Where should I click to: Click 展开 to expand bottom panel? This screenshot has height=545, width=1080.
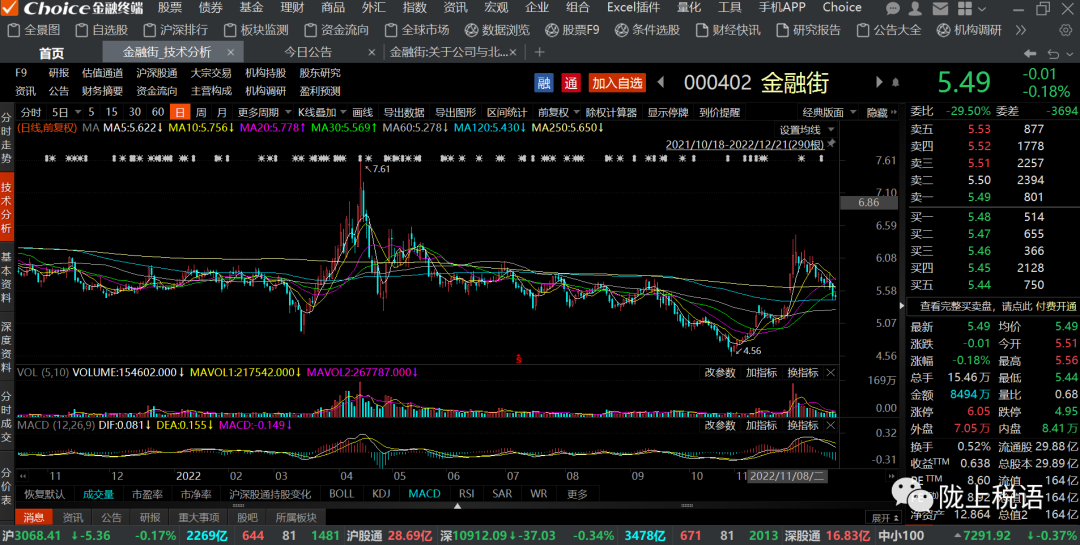coord(886,518)
